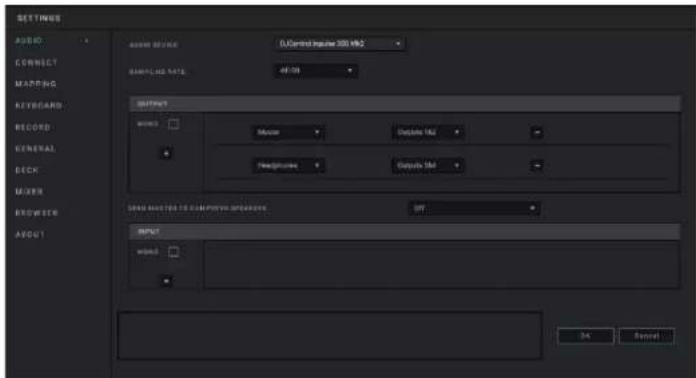Open the Connect settings section
This screenshot has width=696, height=378.
(x=36, y=63)
